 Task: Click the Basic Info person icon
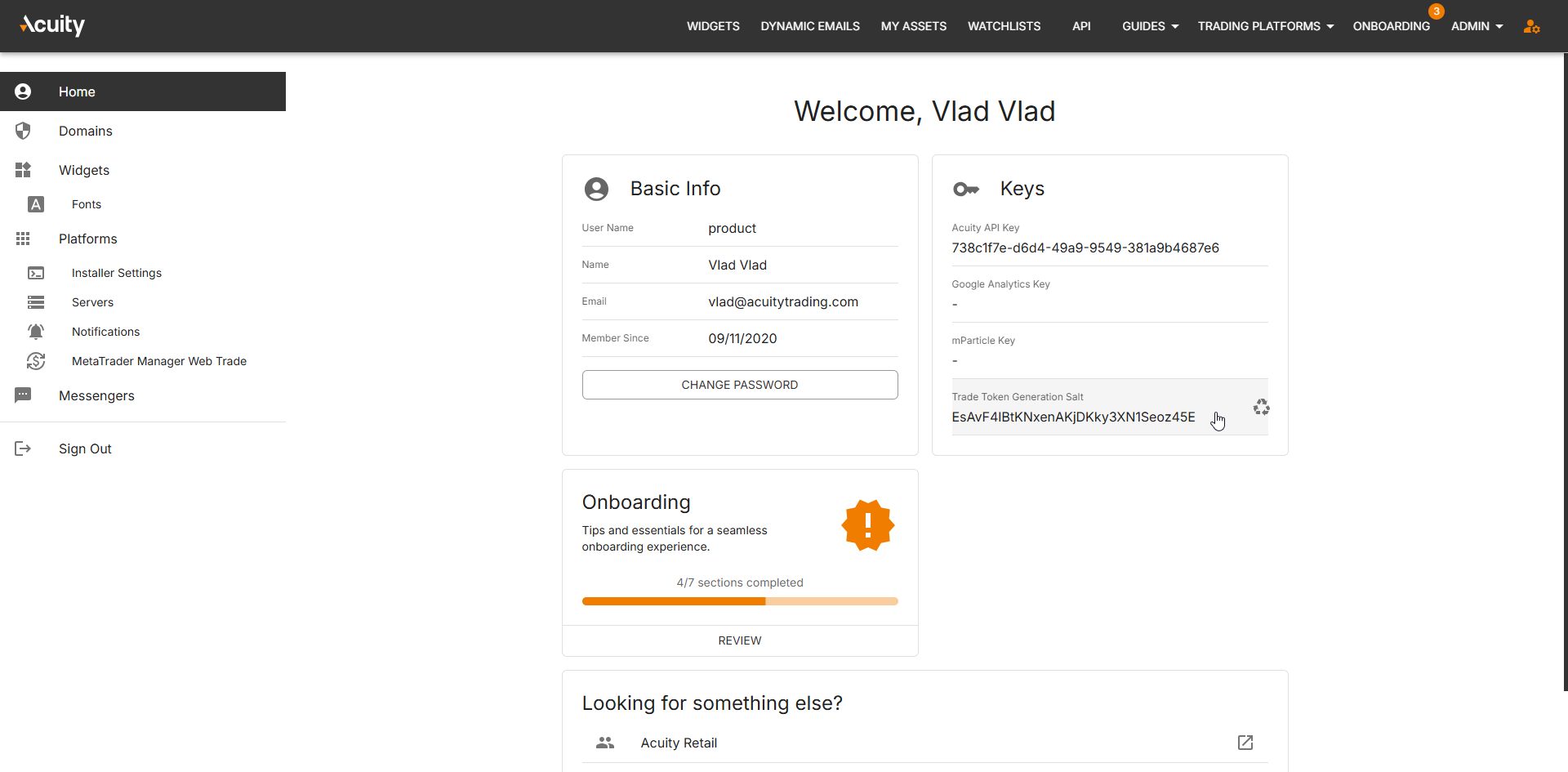(x=597, y=189)
